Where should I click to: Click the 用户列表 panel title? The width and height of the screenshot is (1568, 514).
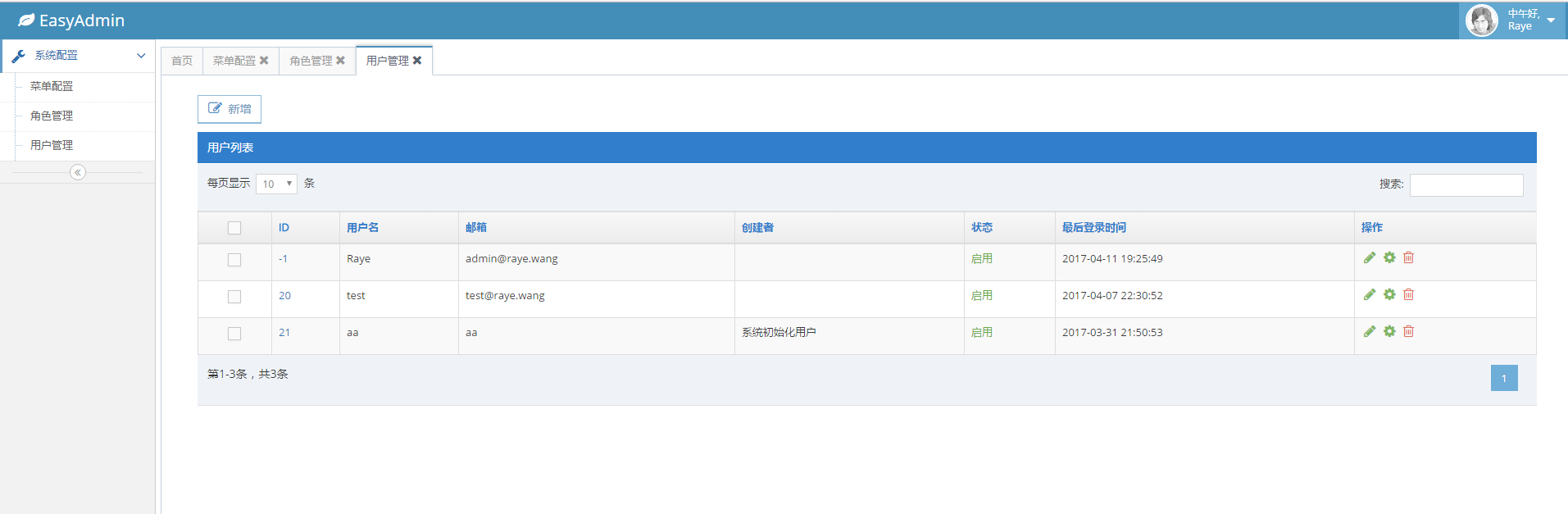click(x=230, y=148)
